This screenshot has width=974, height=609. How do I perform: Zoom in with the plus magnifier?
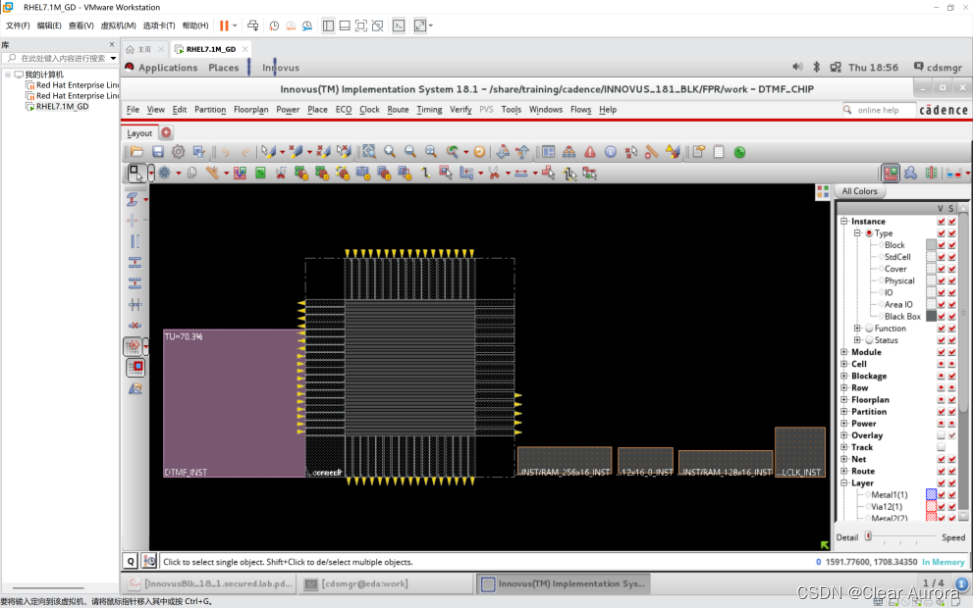pos(389,152)
